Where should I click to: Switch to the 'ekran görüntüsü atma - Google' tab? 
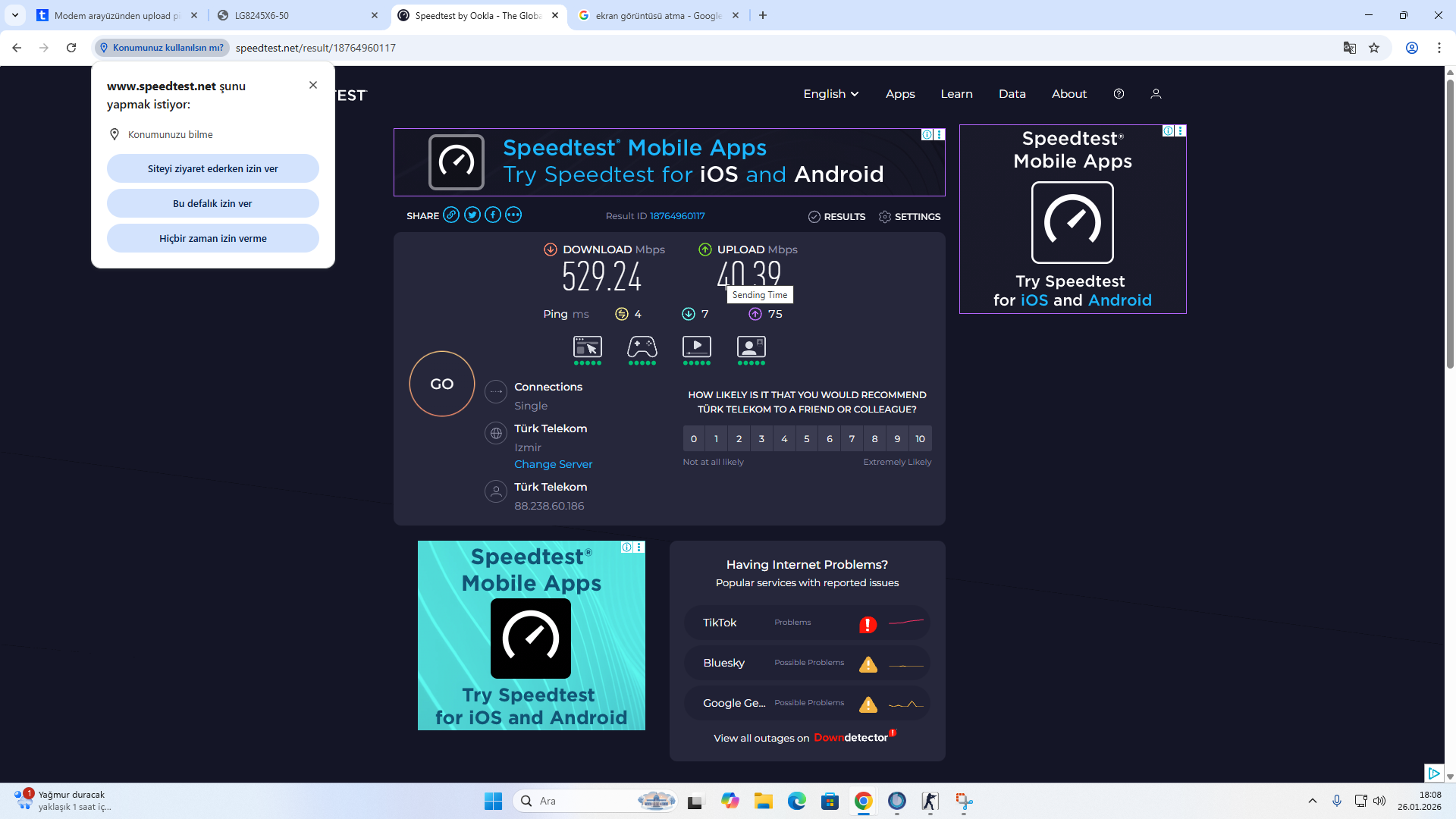pos(658,15)
